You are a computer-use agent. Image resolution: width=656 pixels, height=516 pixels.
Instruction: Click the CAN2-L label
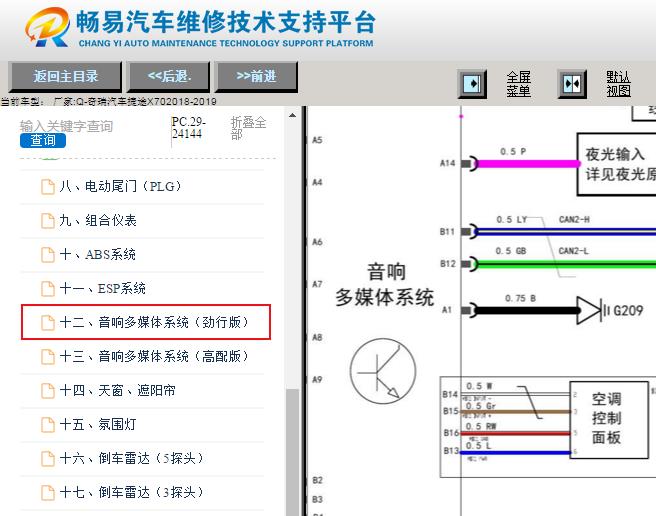(x=573, y=251)
